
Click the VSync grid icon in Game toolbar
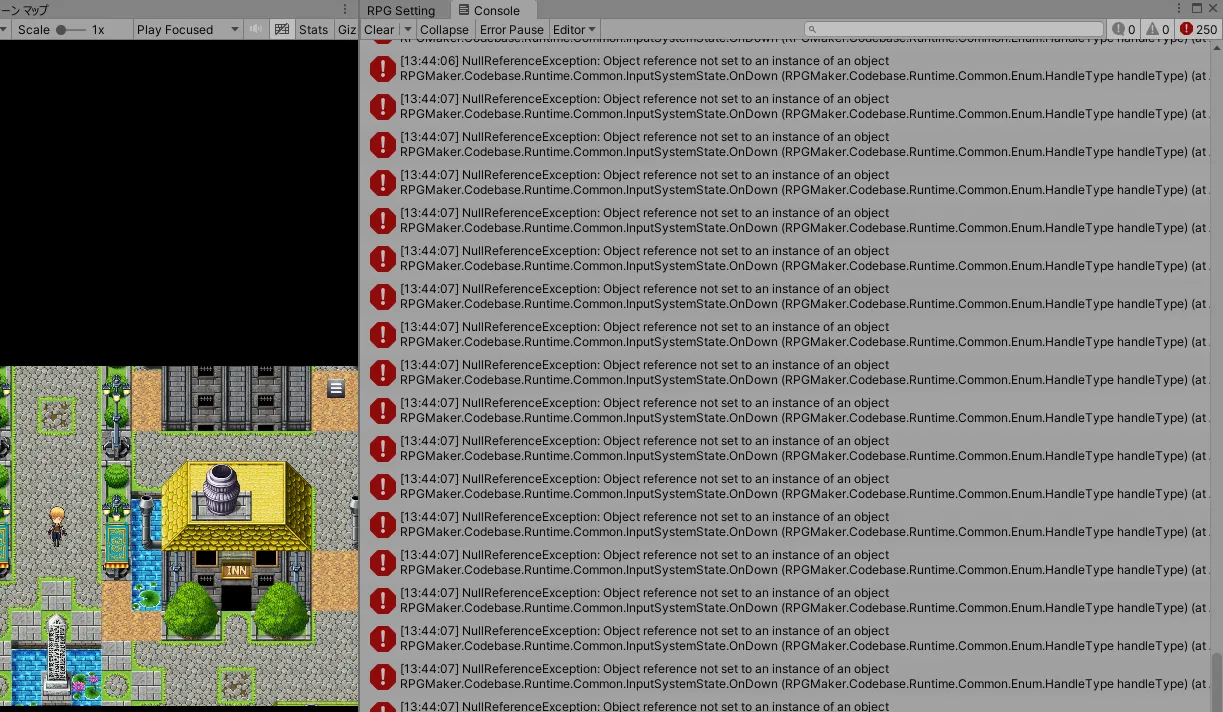tap(281, 29)
